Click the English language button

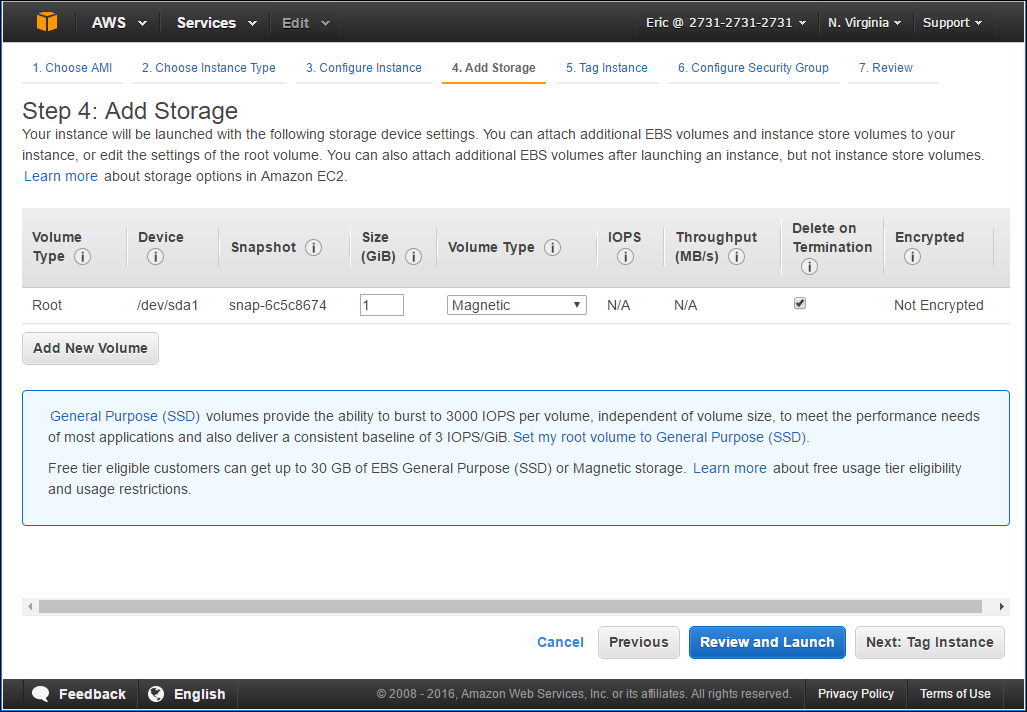187,694
